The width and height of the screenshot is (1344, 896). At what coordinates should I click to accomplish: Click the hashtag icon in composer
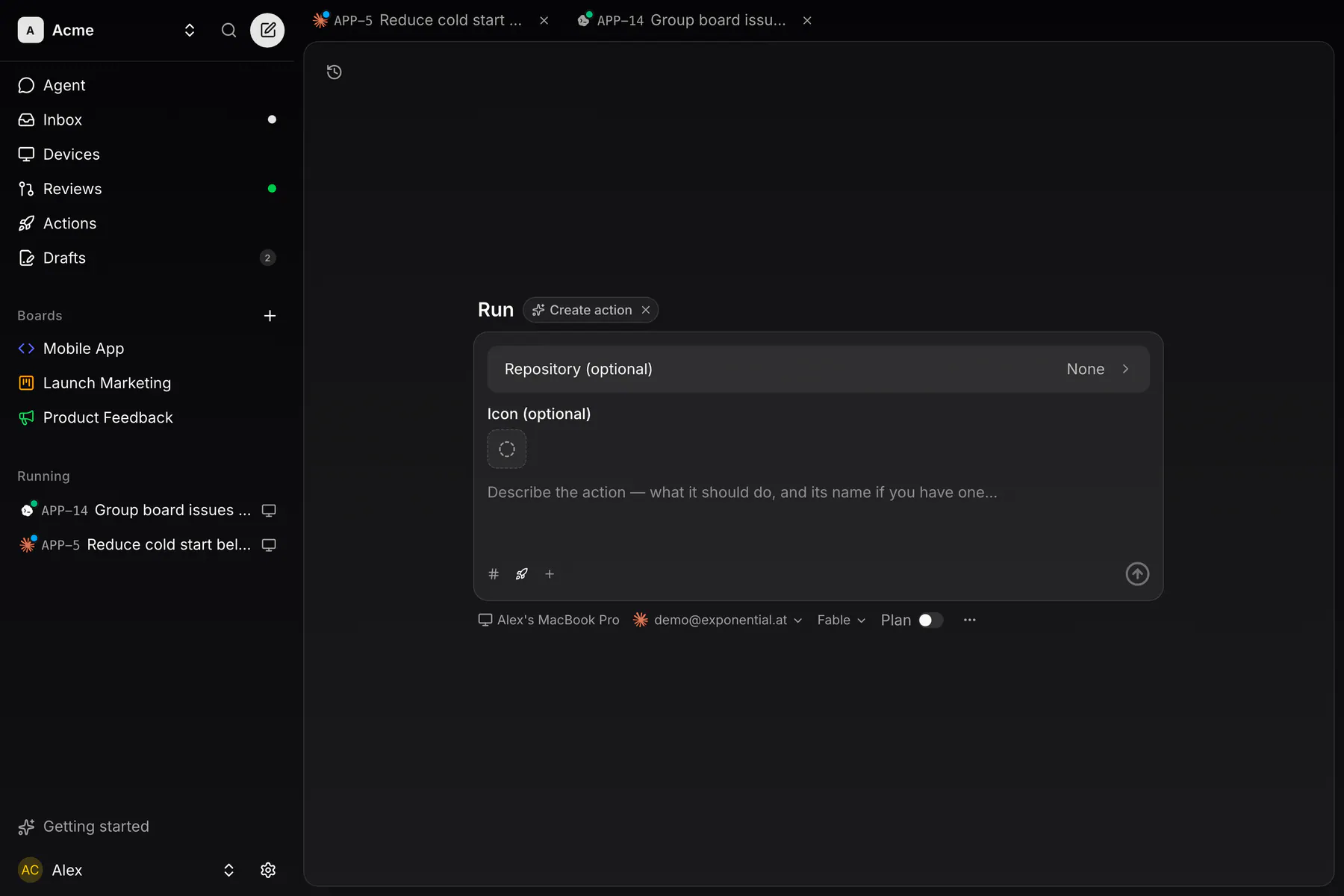pos(494,574)
